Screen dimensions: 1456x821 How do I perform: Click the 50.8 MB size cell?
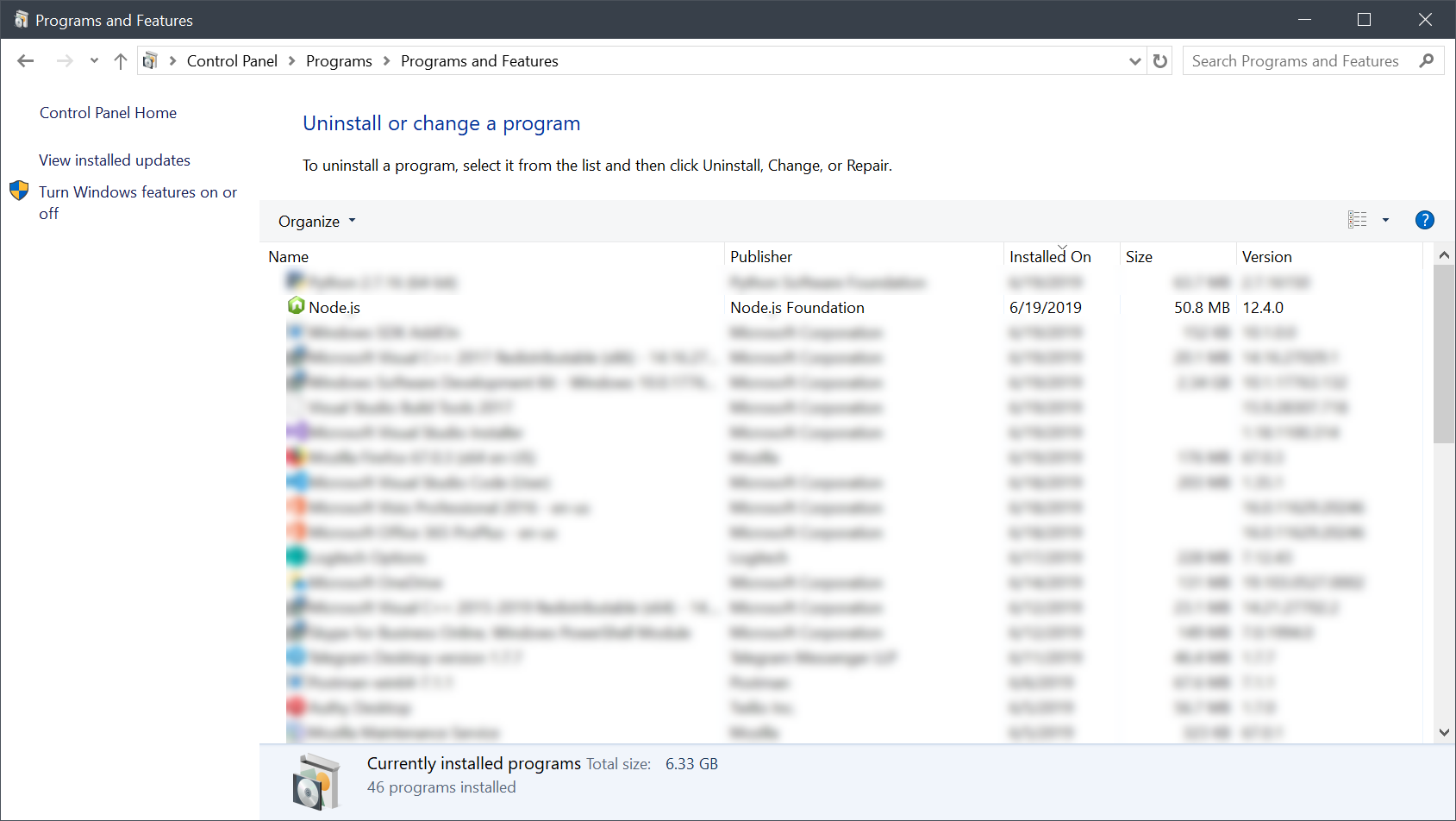pos(1202,308)
